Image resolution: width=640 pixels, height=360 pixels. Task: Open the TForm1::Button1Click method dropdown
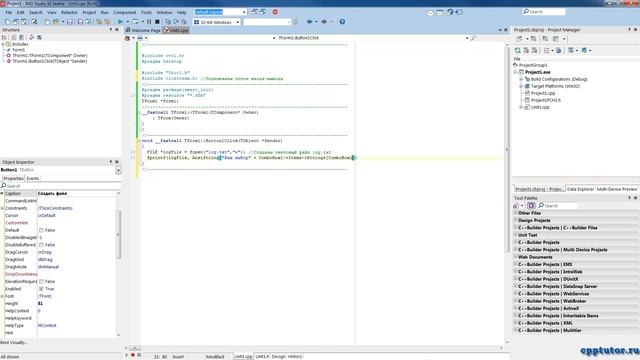(467, 38)
